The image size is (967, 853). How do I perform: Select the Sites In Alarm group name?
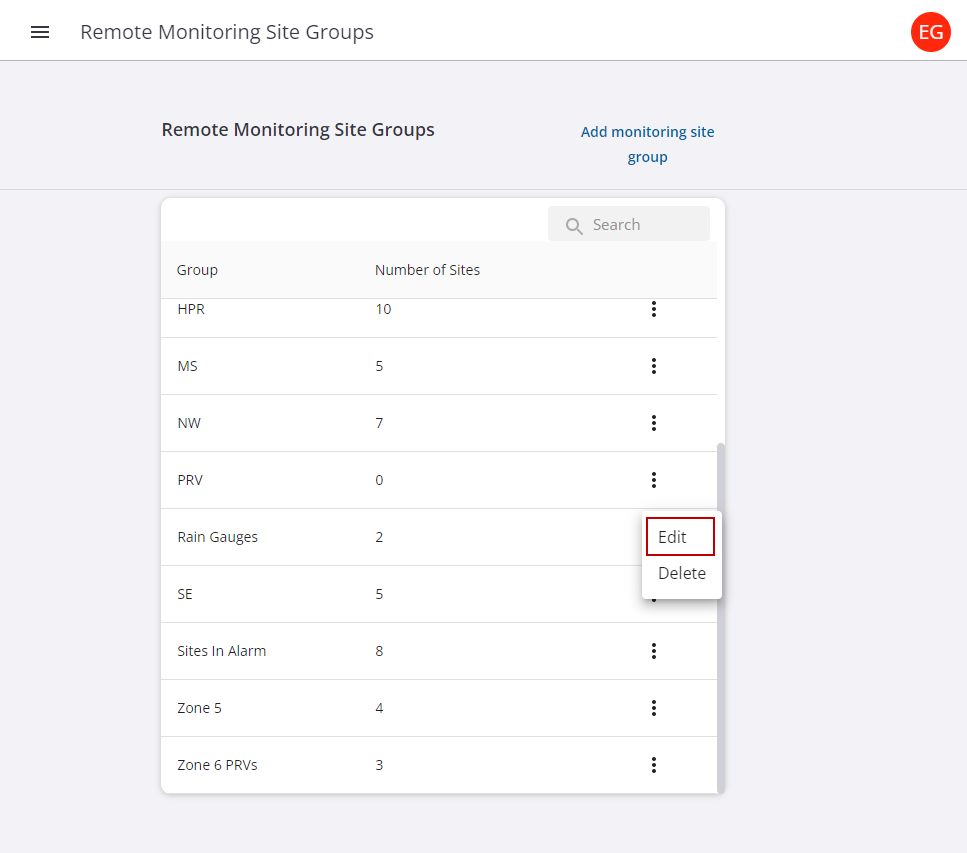click(221, 651)
